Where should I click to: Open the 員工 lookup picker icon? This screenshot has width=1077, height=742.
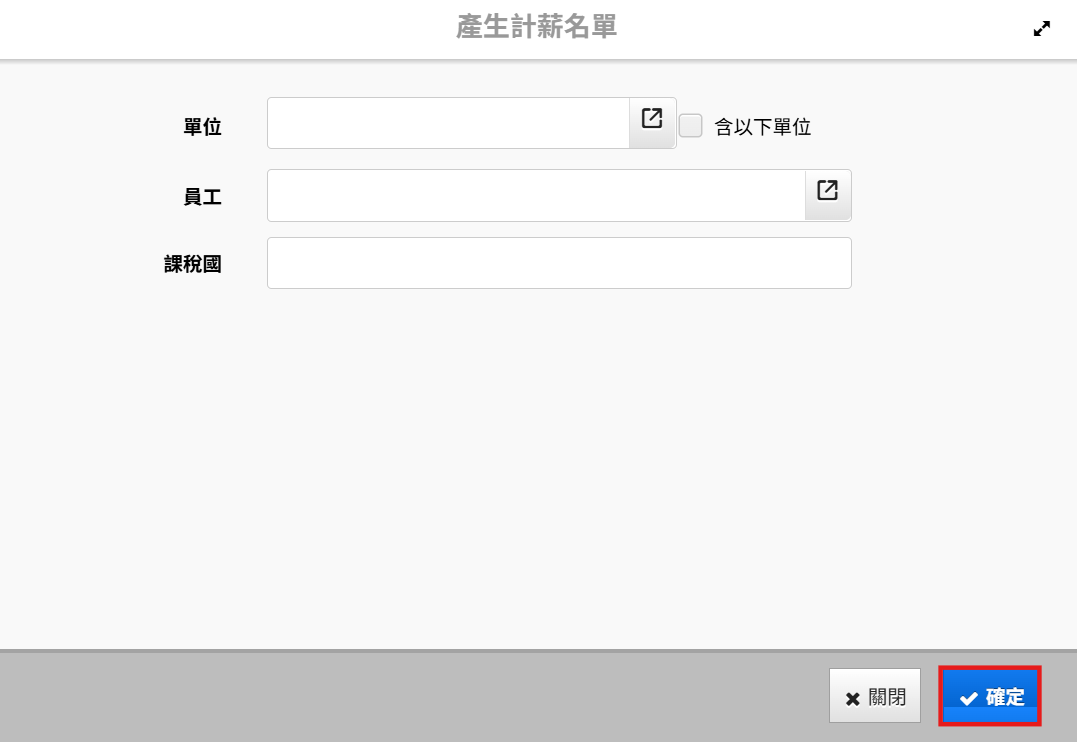[827, 192]
